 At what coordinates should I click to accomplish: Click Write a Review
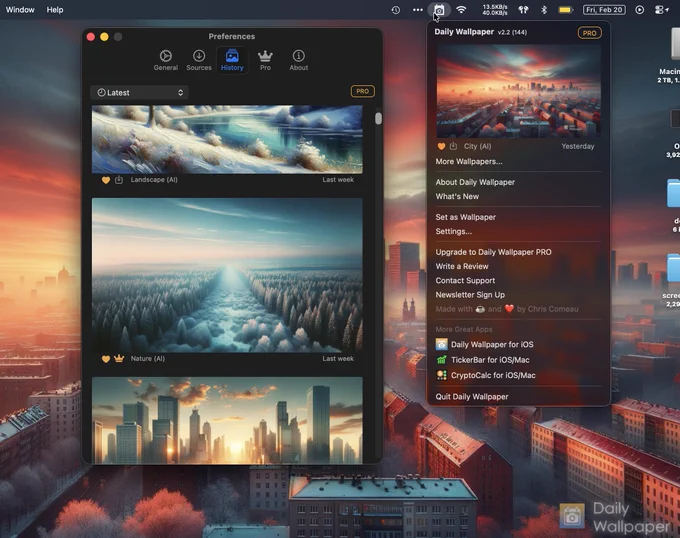(x=462, y=267)
